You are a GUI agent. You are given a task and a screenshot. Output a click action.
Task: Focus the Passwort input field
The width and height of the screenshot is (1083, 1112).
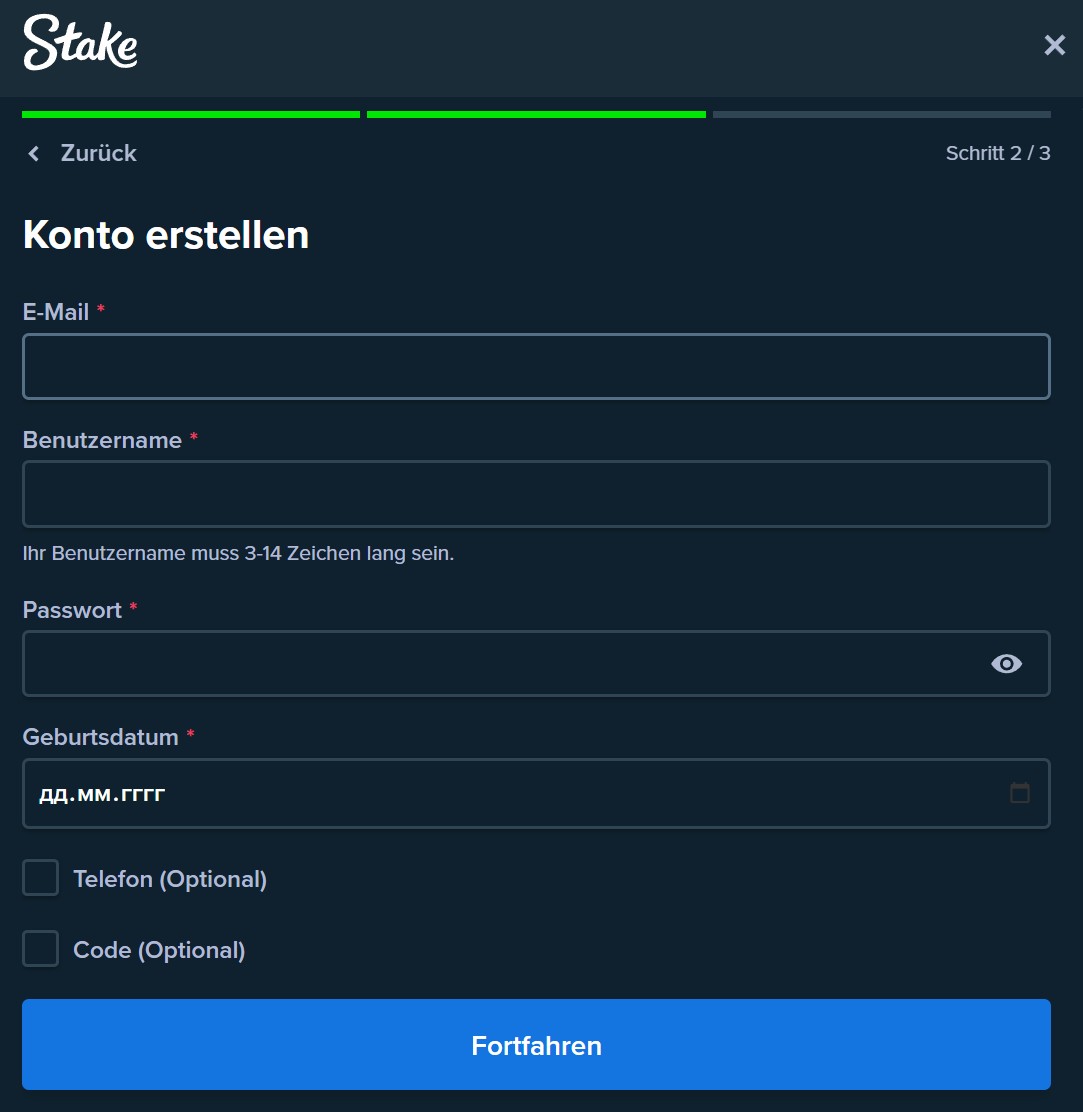(500, 663)
